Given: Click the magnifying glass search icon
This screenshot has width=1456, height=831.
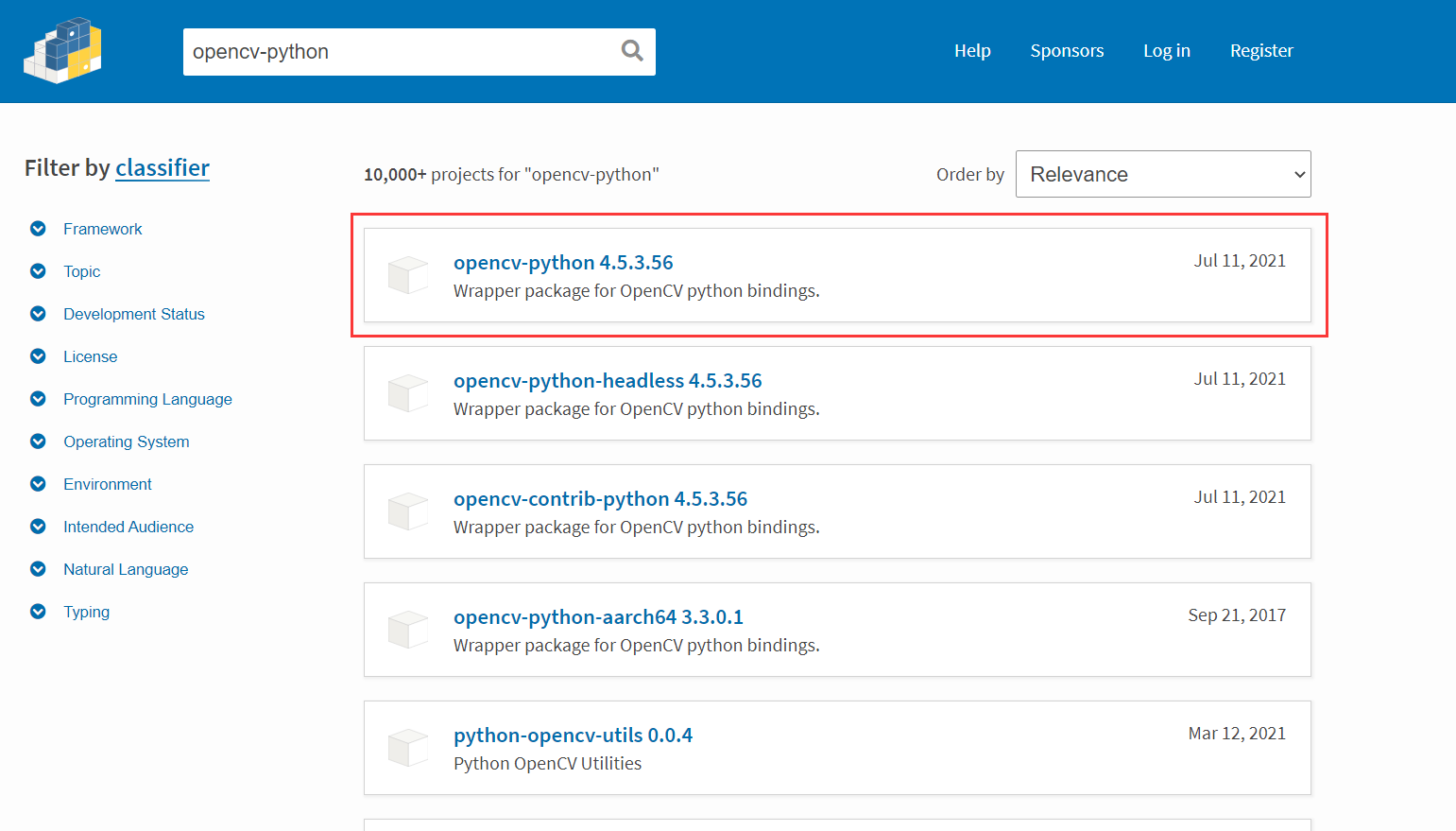Looking at the screenshot, I should pos(632,51).
